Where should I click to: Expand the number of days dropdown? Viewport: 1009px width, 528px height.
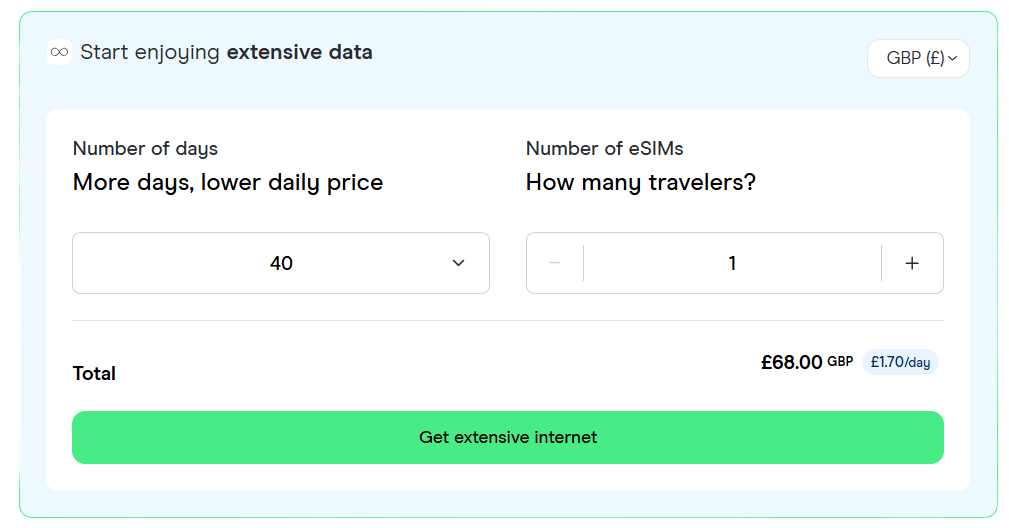point(281,263)
